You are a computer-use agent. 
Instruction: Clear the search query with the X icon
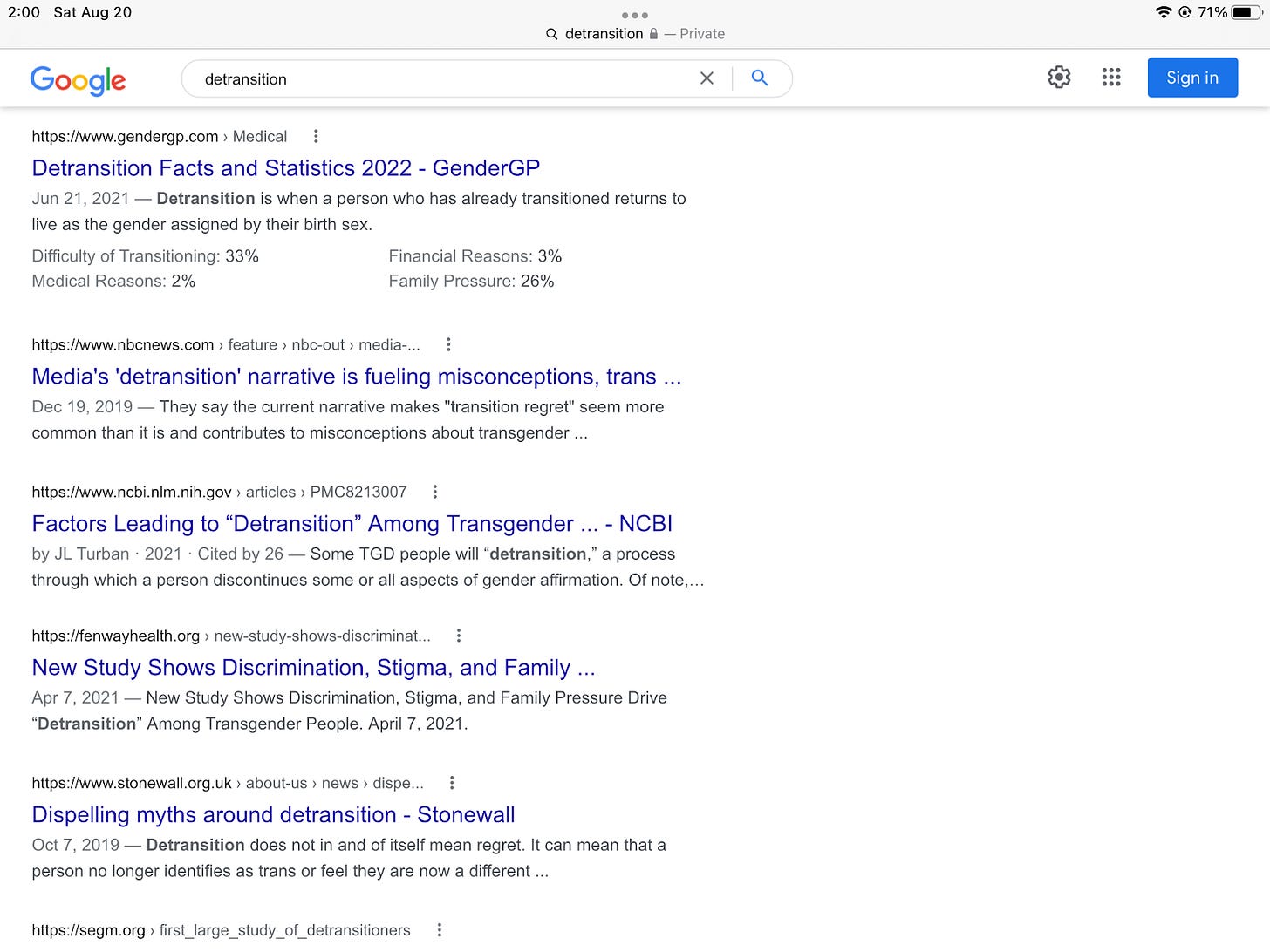(x=707, y=78)
